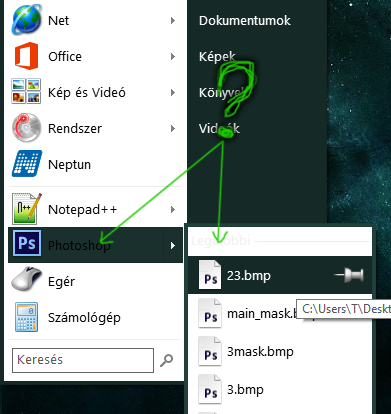Pin 23.bmp using the pushpin icon
This screenshot has height=414, width=391.
point(349,275)
